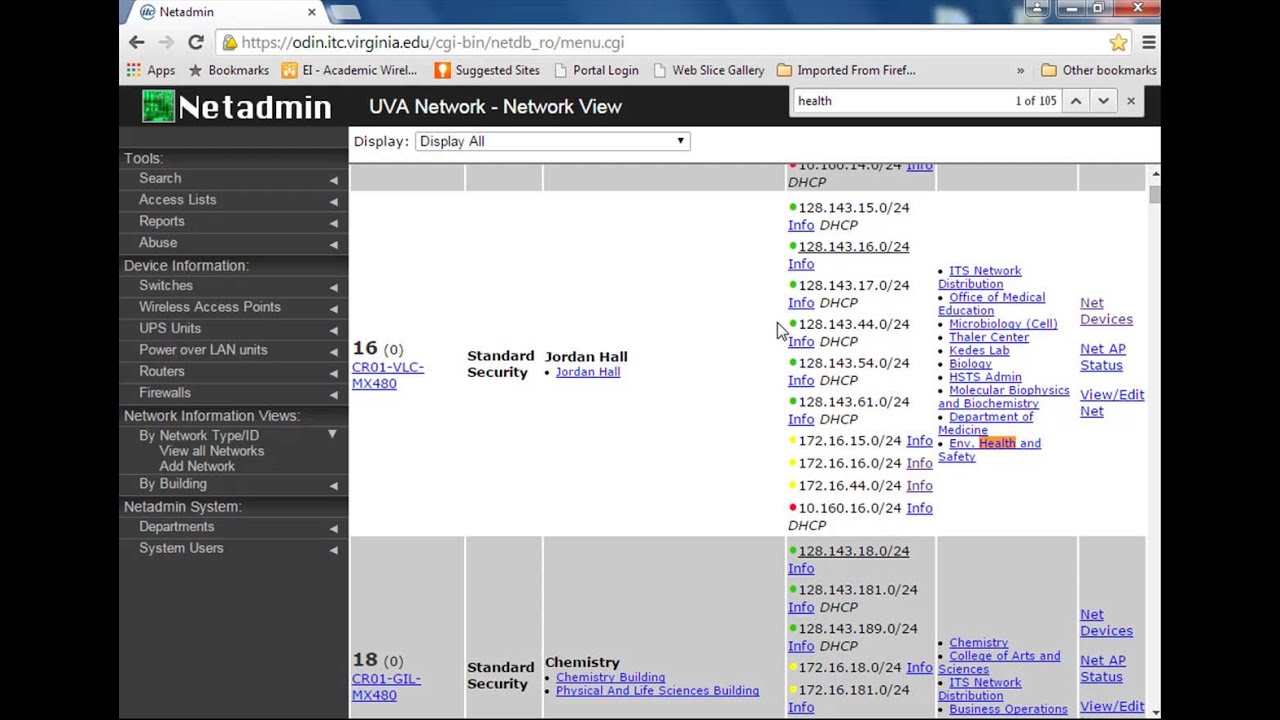Open College of Arts and Sciences link
Image resolution: width=1280 pixels, height=720 pixels.
pyautogui.click(x=999, y=663)
